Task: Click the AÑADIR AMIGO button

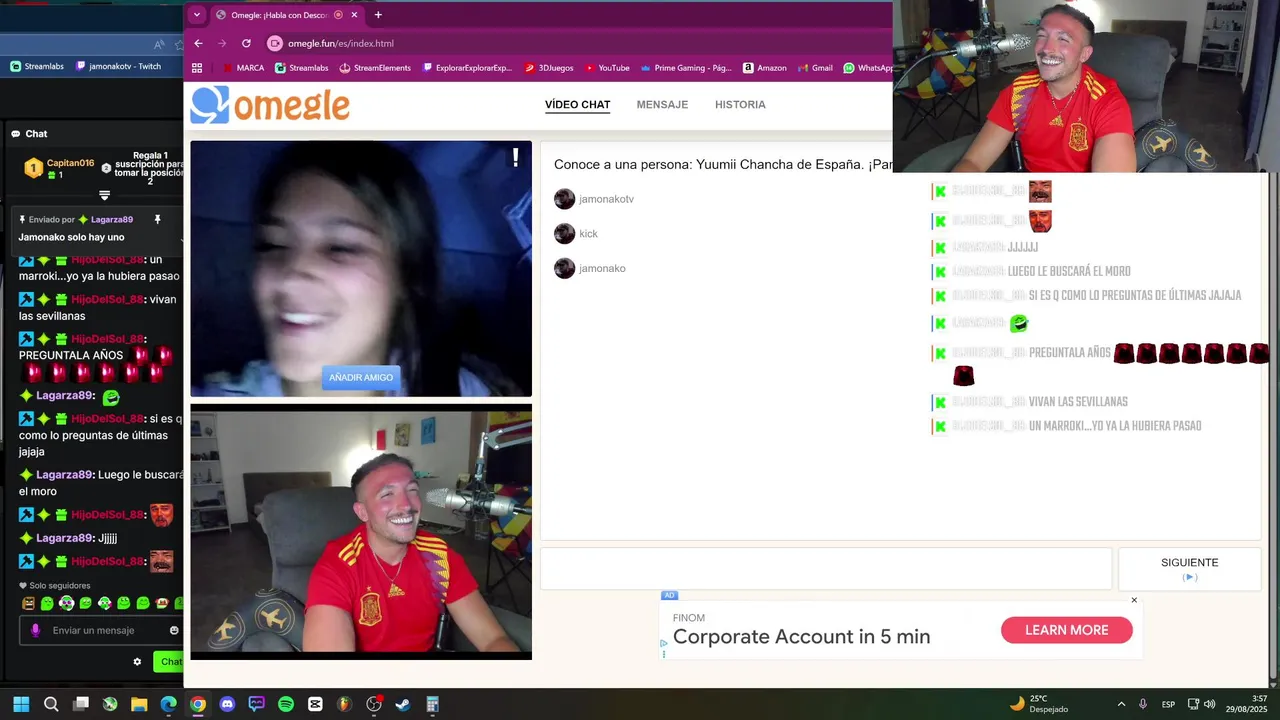Action: click(361, 377)
